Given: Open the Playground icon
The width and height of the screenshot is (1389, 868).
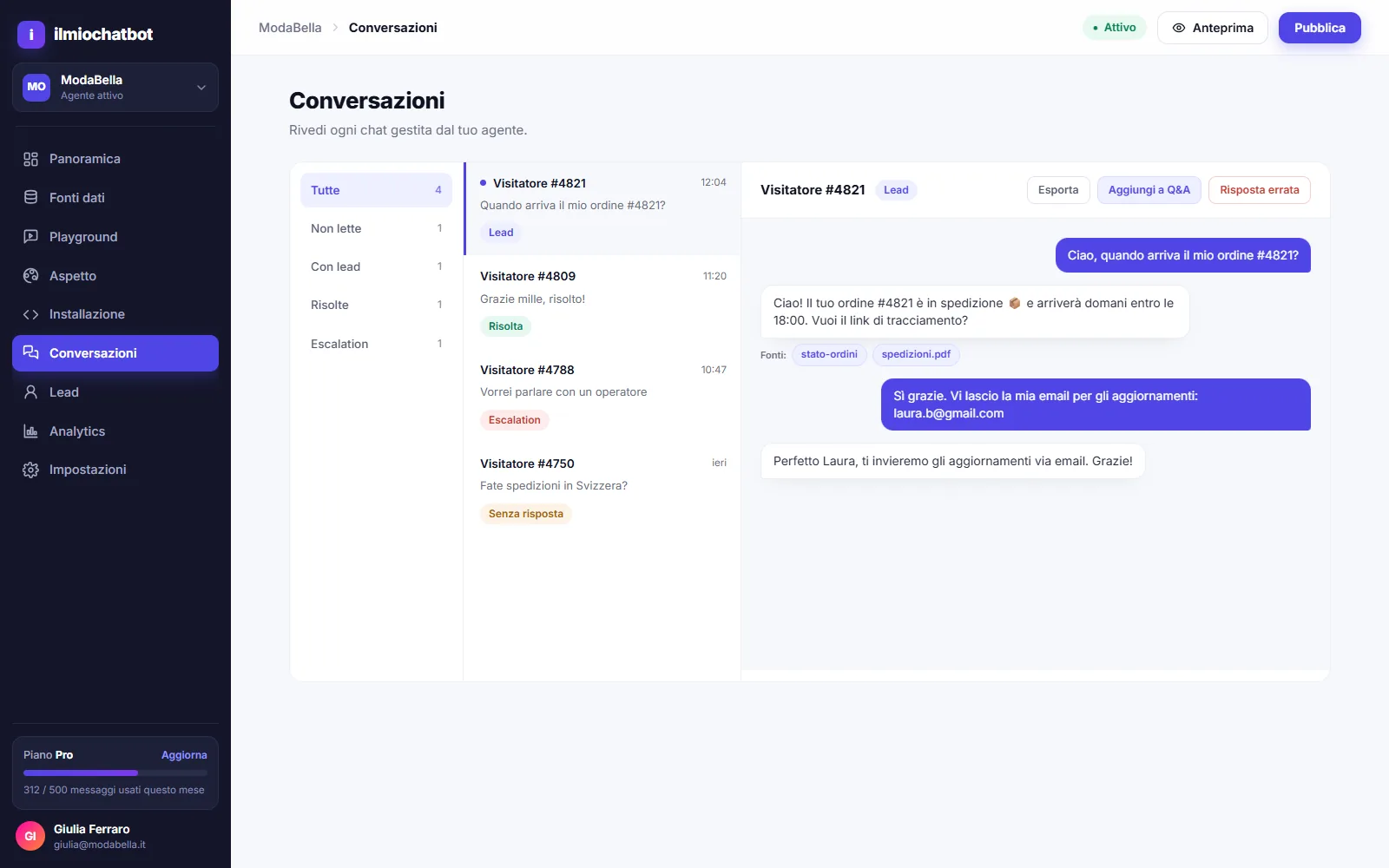Looking at the screenshot, I should point(31,237).
